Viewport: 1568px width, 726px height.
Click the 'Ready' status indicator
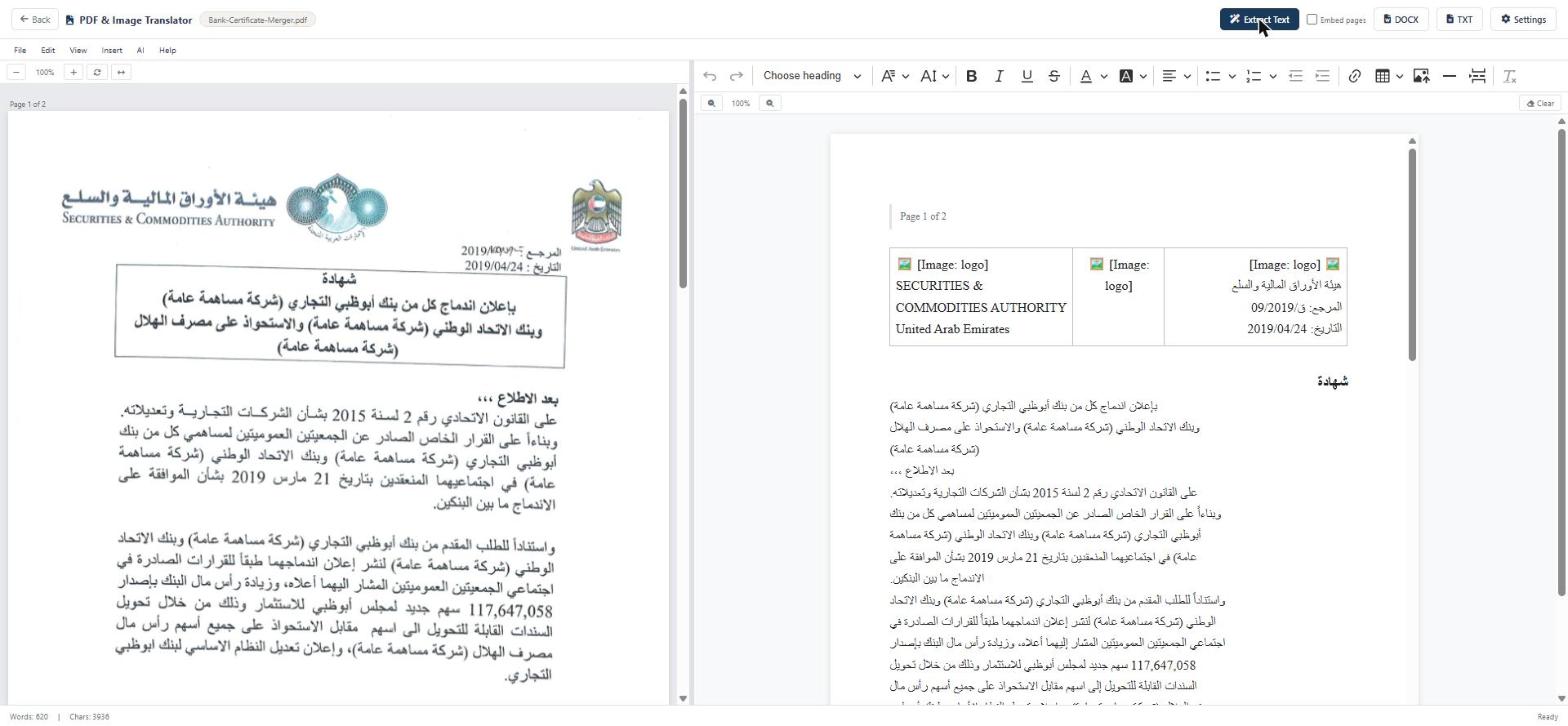coord(1547,717)
